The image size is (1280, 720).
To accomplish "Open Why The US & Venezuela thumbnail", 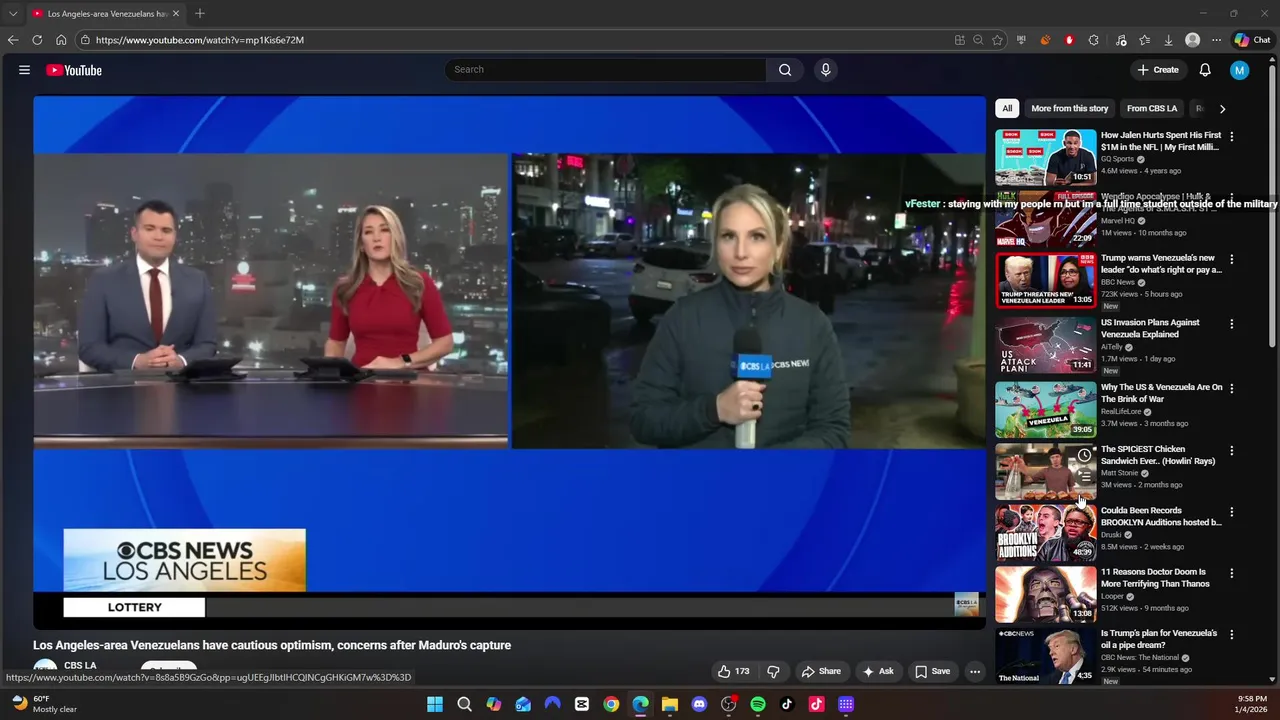I will pyautogui.click(x=1046, y=410).
